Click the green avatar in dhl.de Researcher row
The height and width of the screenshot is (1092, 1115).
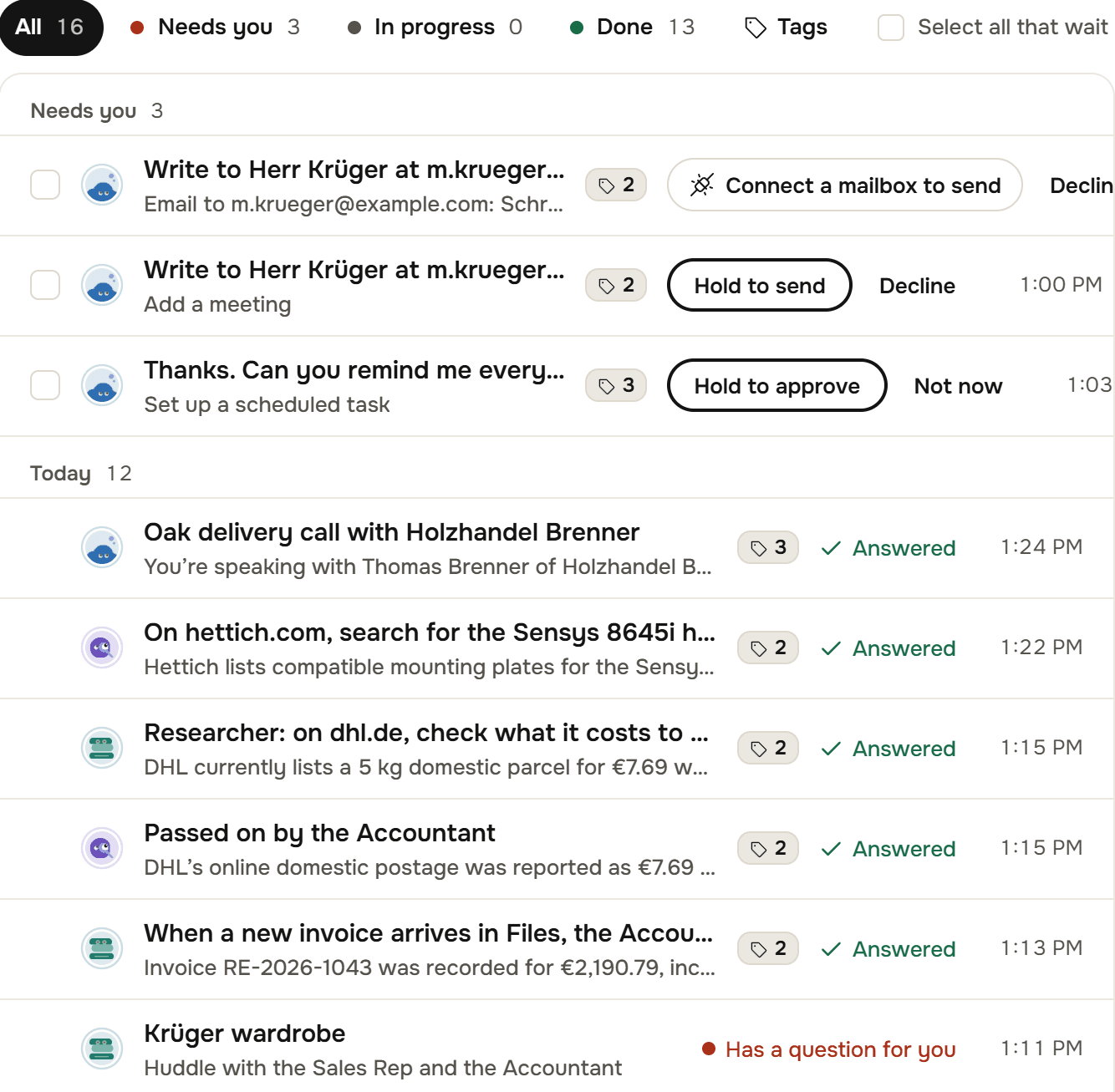[x=102, y=748]
